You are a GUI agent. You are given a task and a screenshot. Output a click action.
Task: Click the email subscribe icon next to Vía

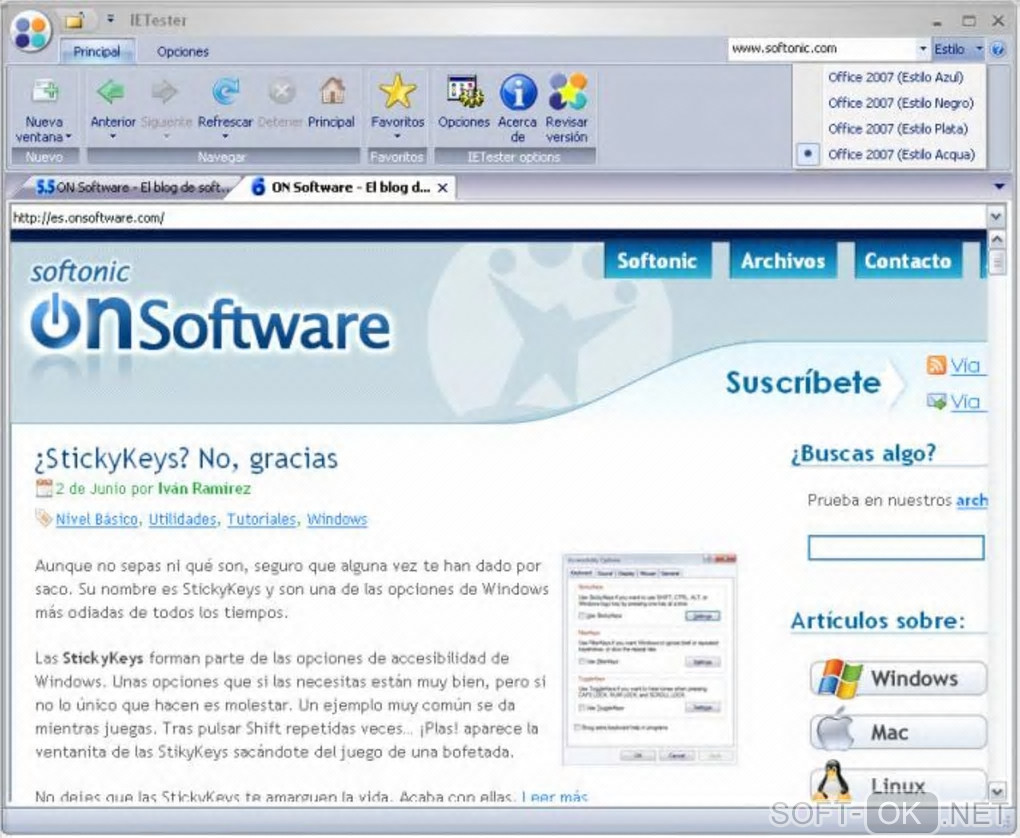pos(936,401)
